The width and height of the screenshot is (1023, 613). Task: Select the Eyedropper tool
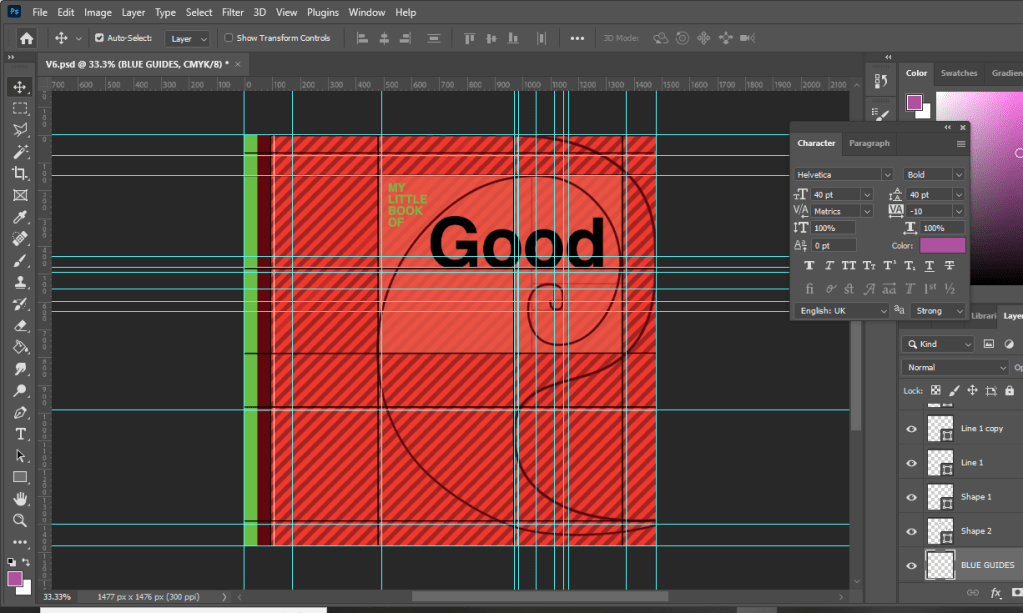point(20,218)
